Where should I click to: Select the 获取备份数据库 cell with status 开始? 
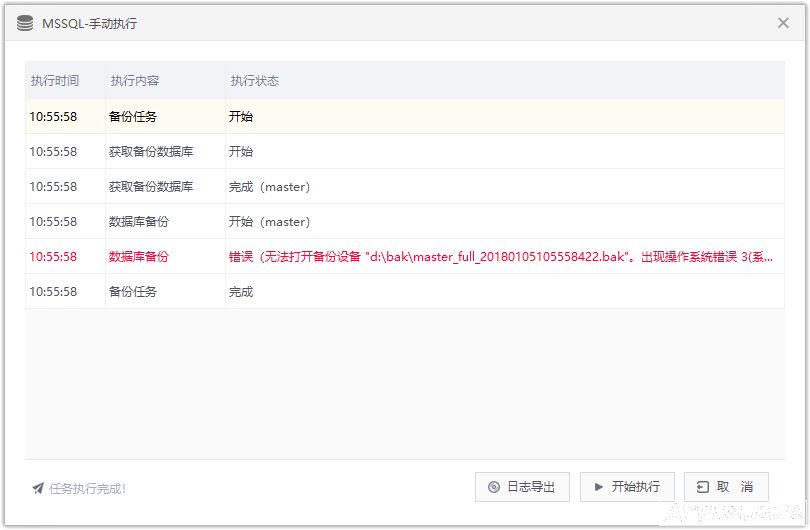pyautogui.click(x=151, y=151)
